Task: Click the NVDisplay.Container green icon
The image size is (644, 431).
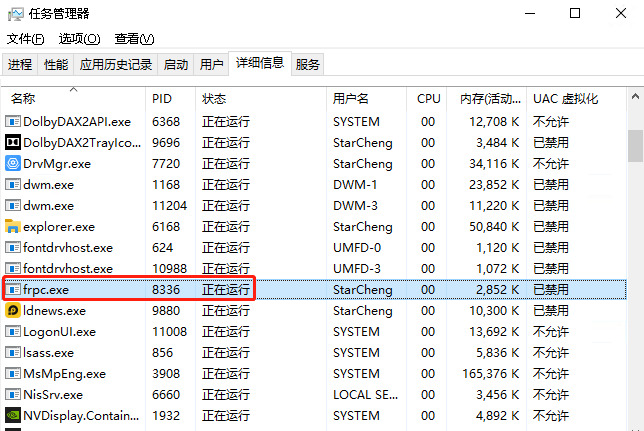Action: pyautogui.click(x=13, y=416)
